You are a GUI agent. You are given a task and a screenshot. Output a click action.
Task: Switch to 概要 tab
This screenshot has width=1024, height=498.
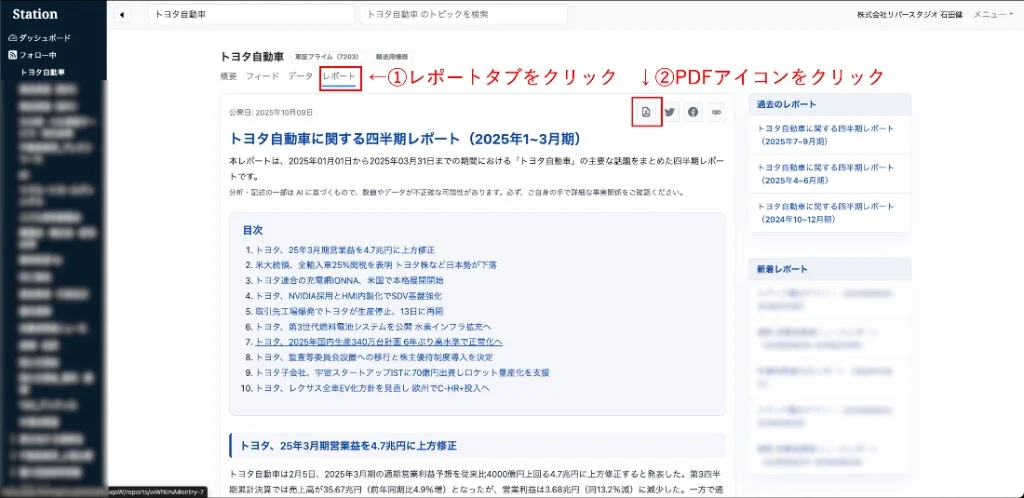click(229, 76)
